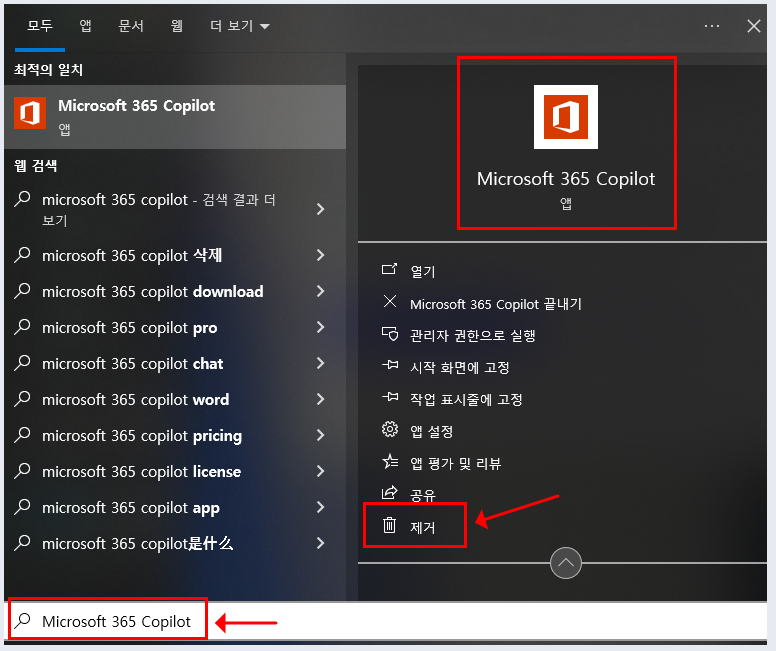Expand arrow for 'copilot download' suggestion
The width and height of the screenshot is (776, 651).
[x=320, y=291]
